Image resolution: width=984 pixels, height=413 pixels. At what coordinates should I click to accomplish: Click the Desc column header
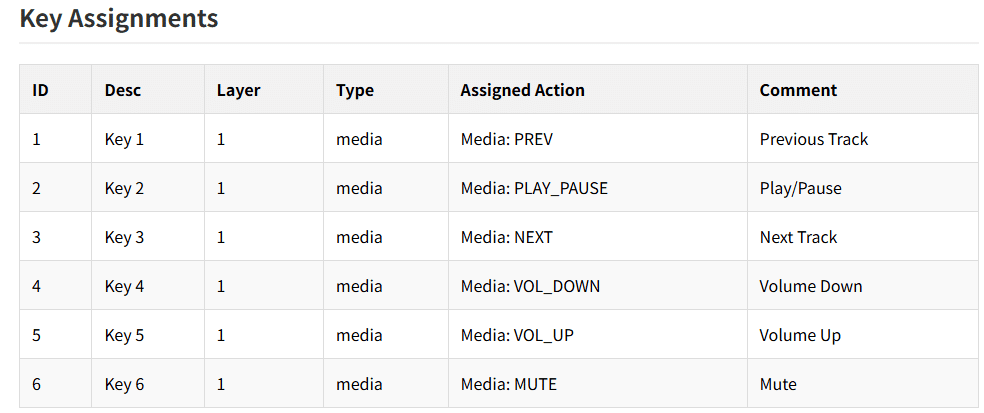coord(148,89)
